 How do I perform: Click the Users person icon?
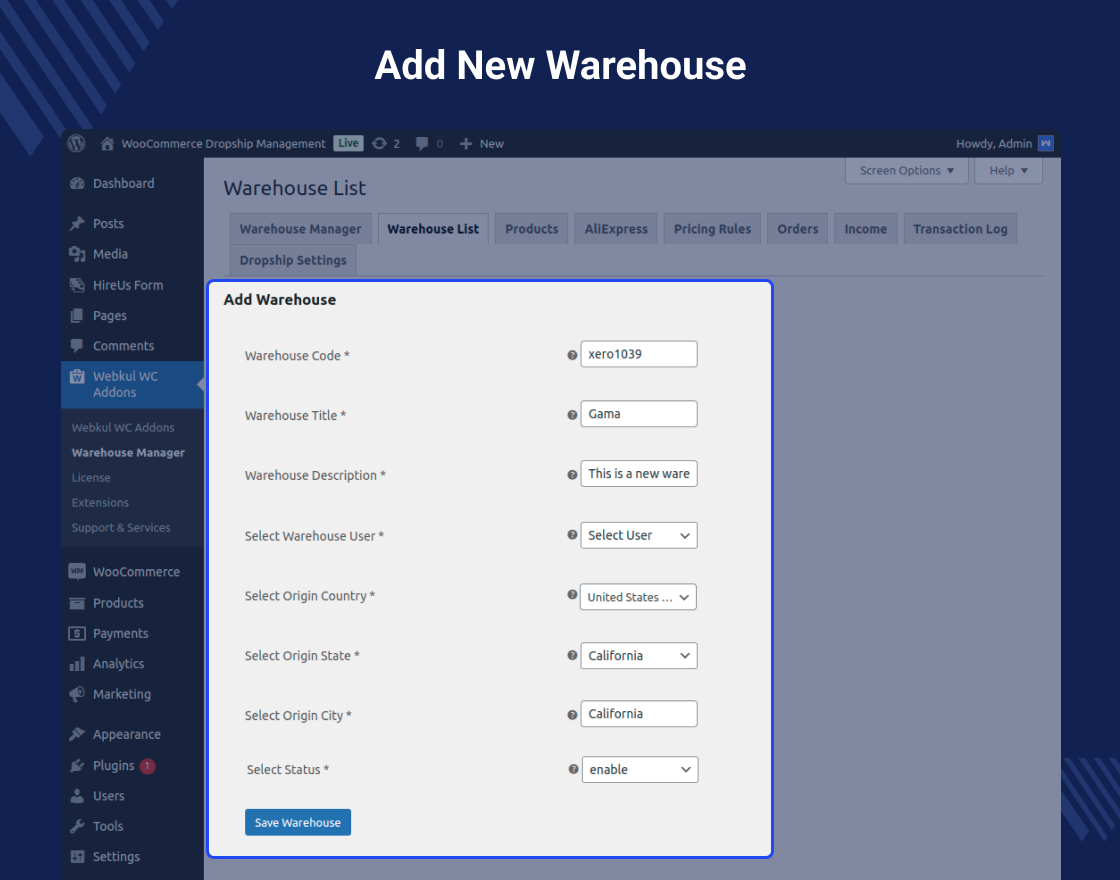77,796
